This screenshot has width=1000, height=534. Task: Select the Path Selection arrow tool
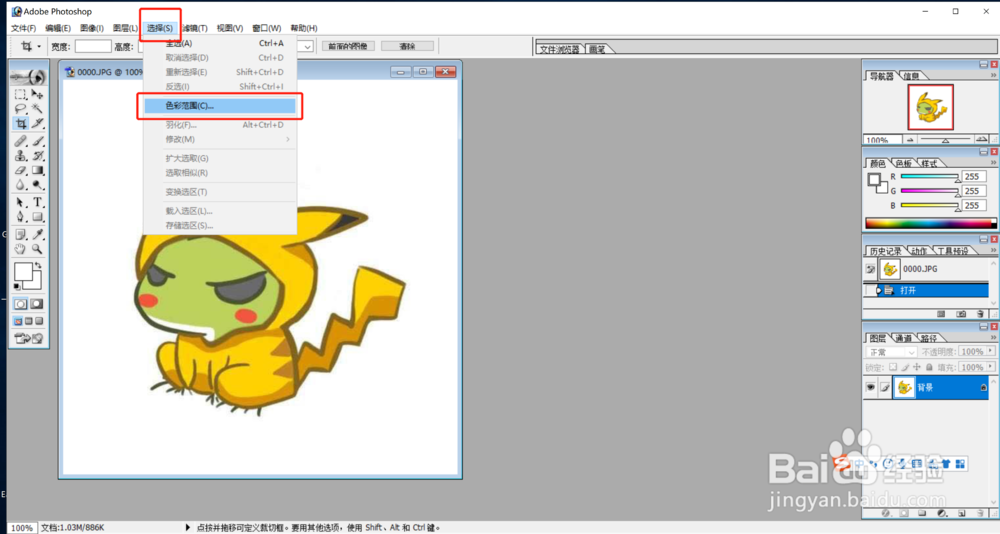[20, 202]
